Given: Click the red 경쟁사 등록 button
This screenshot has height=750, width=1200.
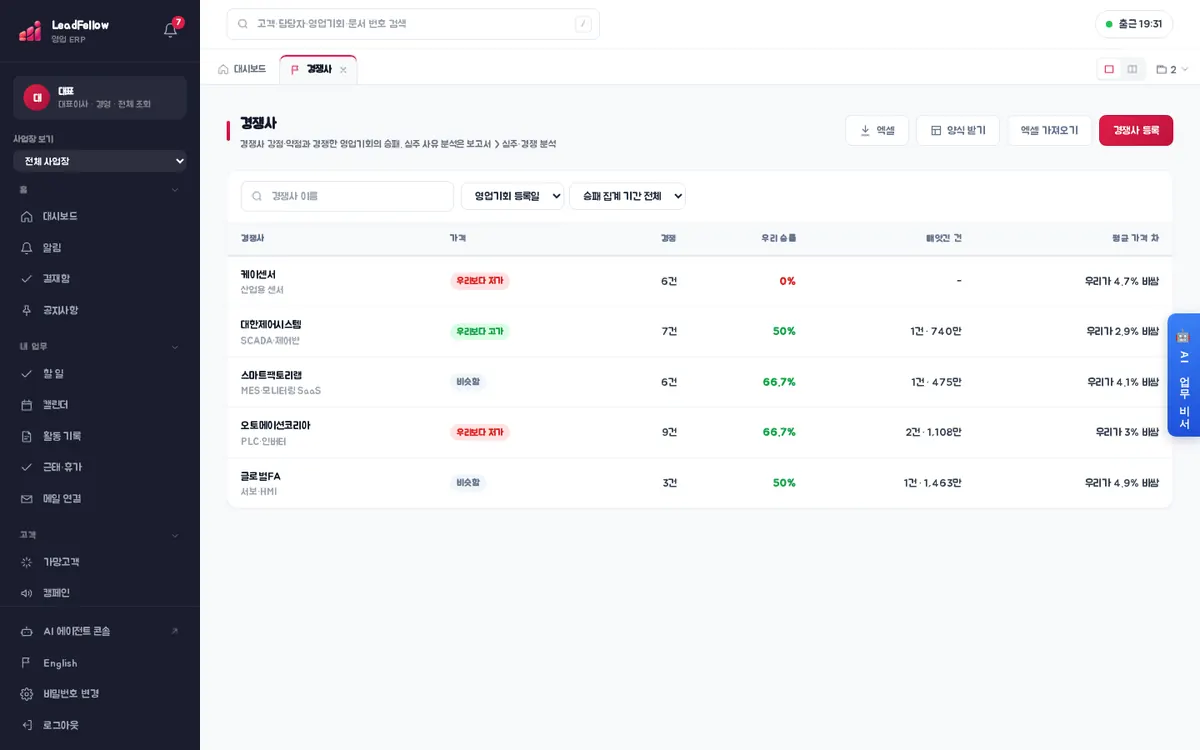Looking at the screenshot, I should coord(1136,130).
